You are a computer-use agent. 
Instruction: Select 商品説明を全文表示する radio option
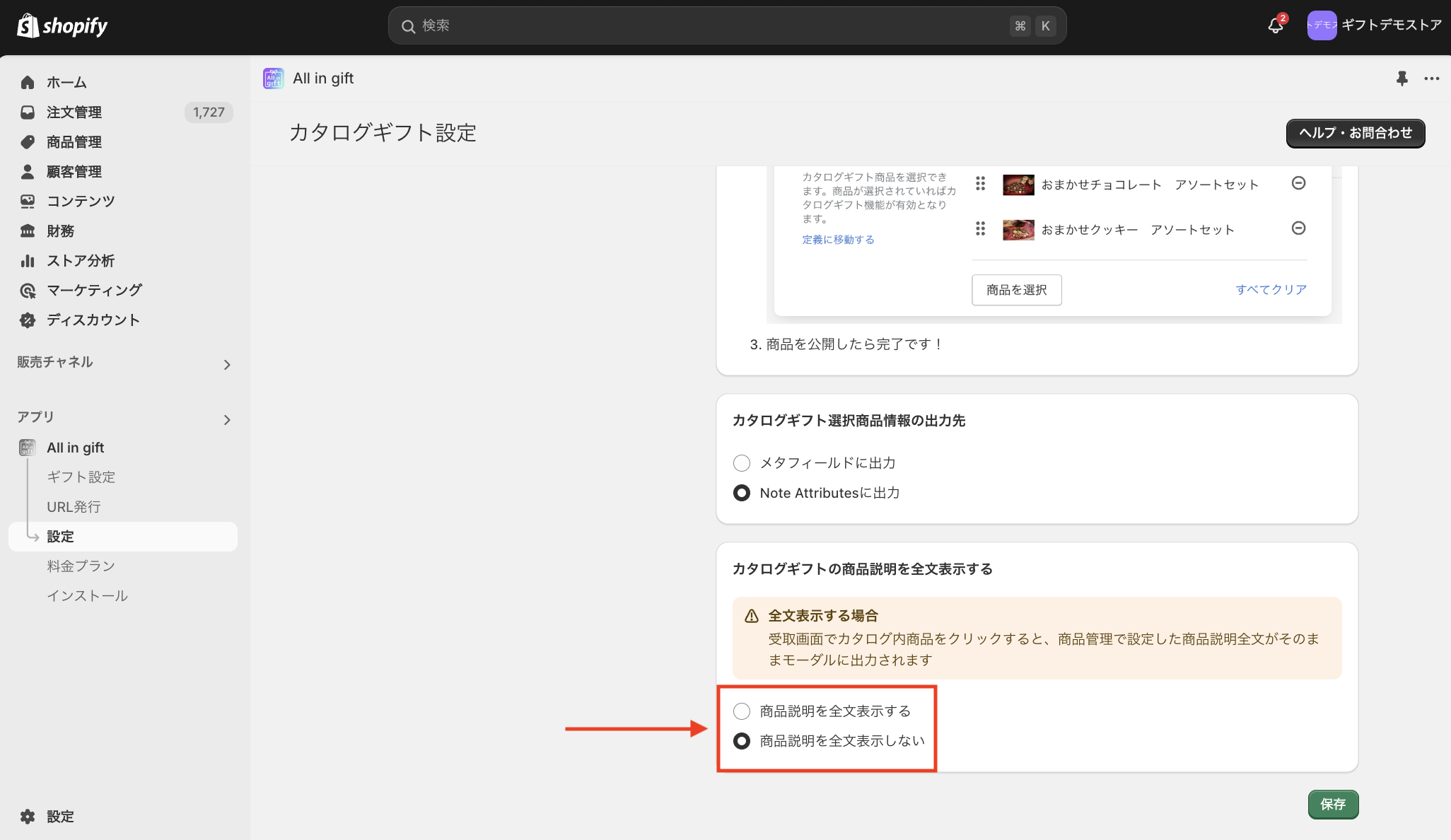[x=742, y=711]
